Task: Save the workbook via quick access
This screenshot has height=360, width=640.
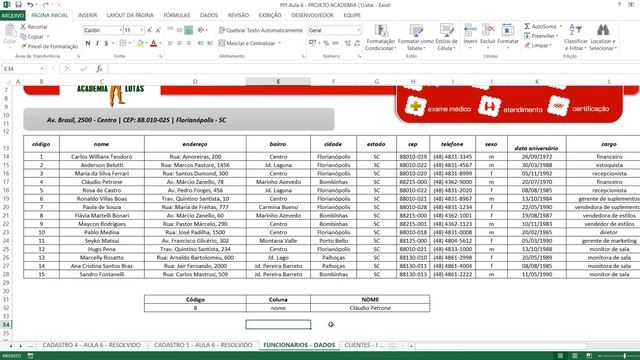Action: pyautogui.click(x=18, y=5)
